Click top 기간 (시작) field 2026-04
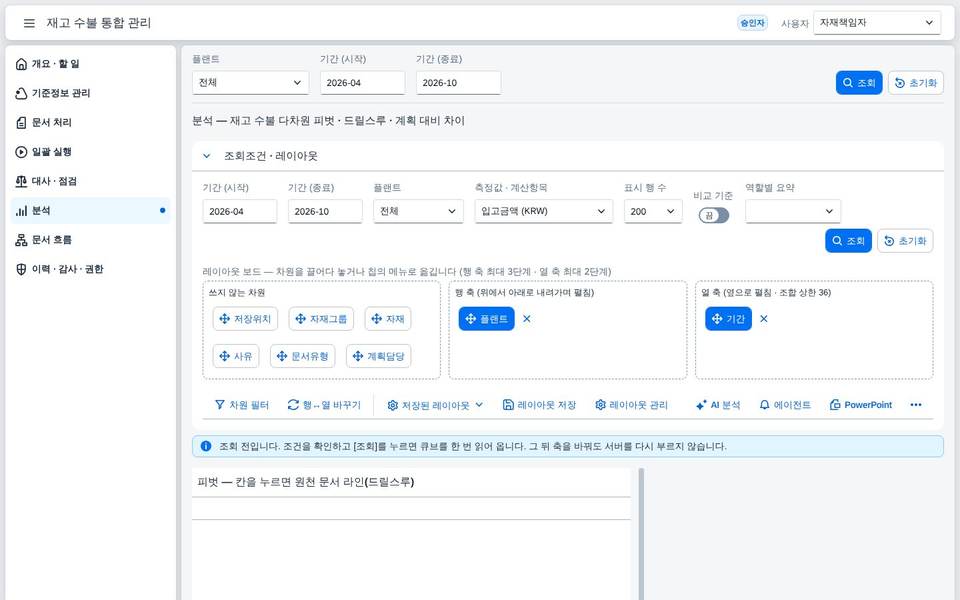 coord(362,83)
